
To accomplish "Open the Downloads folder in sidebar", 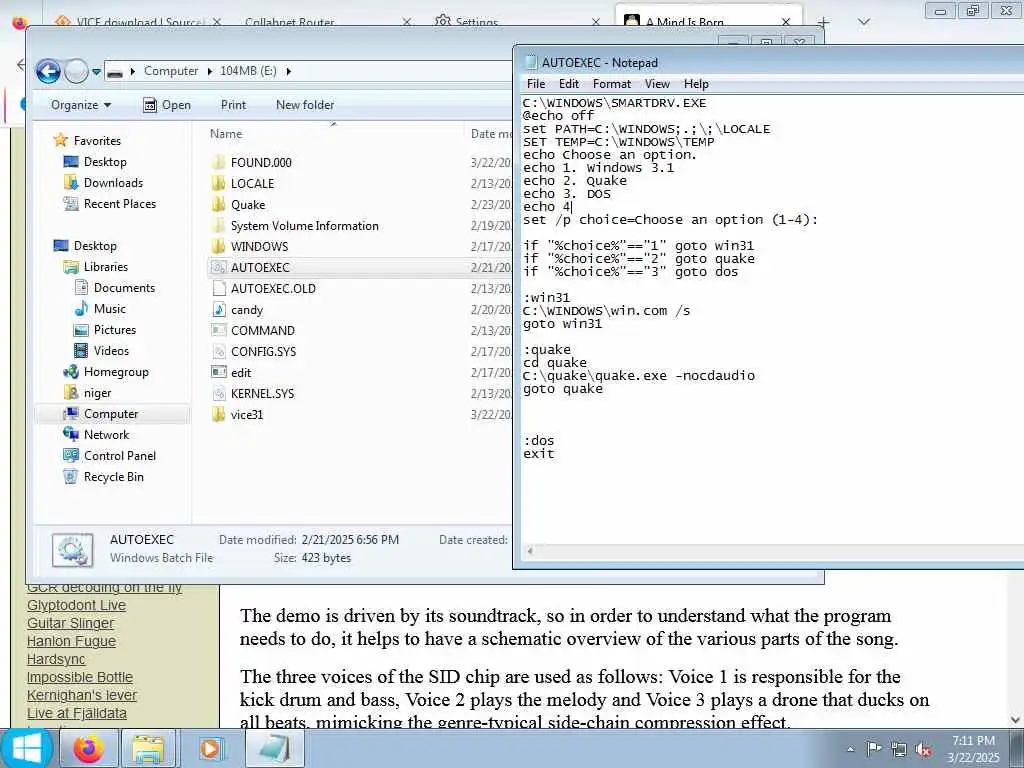I will click(x=113, y=183).
